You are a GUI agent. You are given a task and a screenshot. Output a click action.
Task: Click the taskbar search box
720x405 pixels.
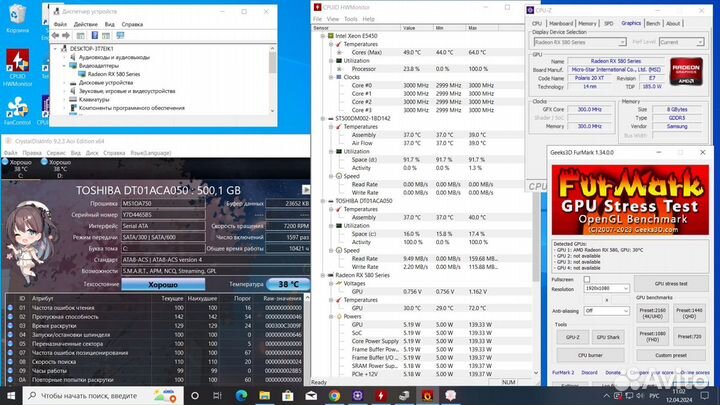click(x=103, y=395)
